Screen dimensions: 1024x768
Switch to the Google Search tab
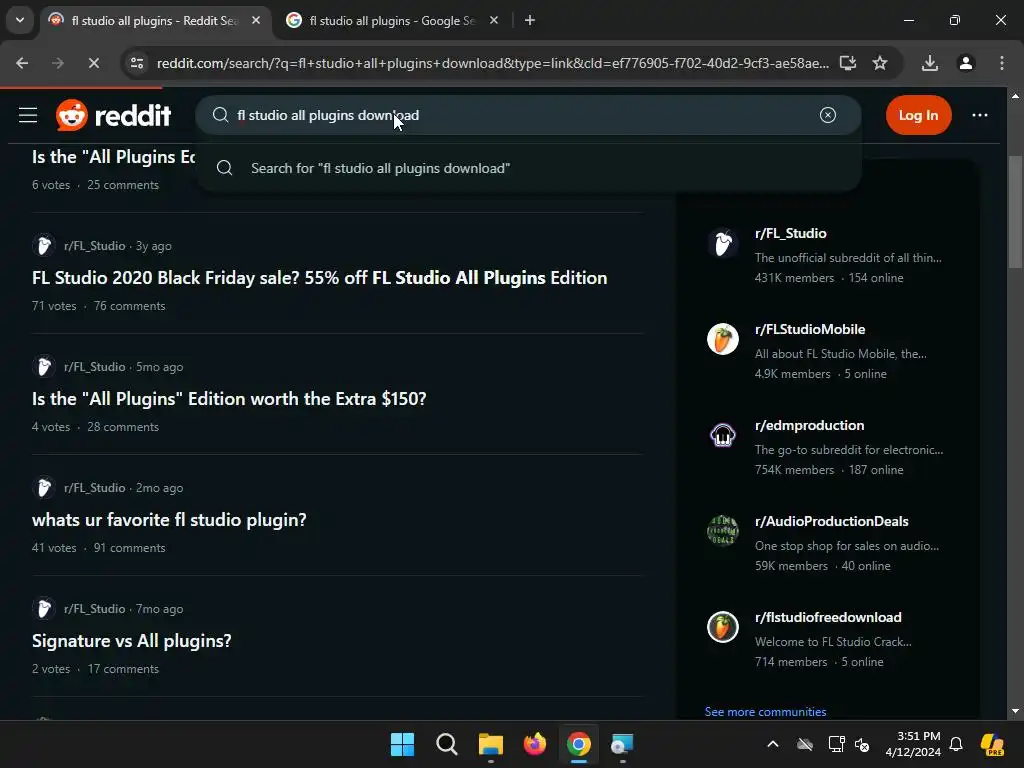point(392,20)
